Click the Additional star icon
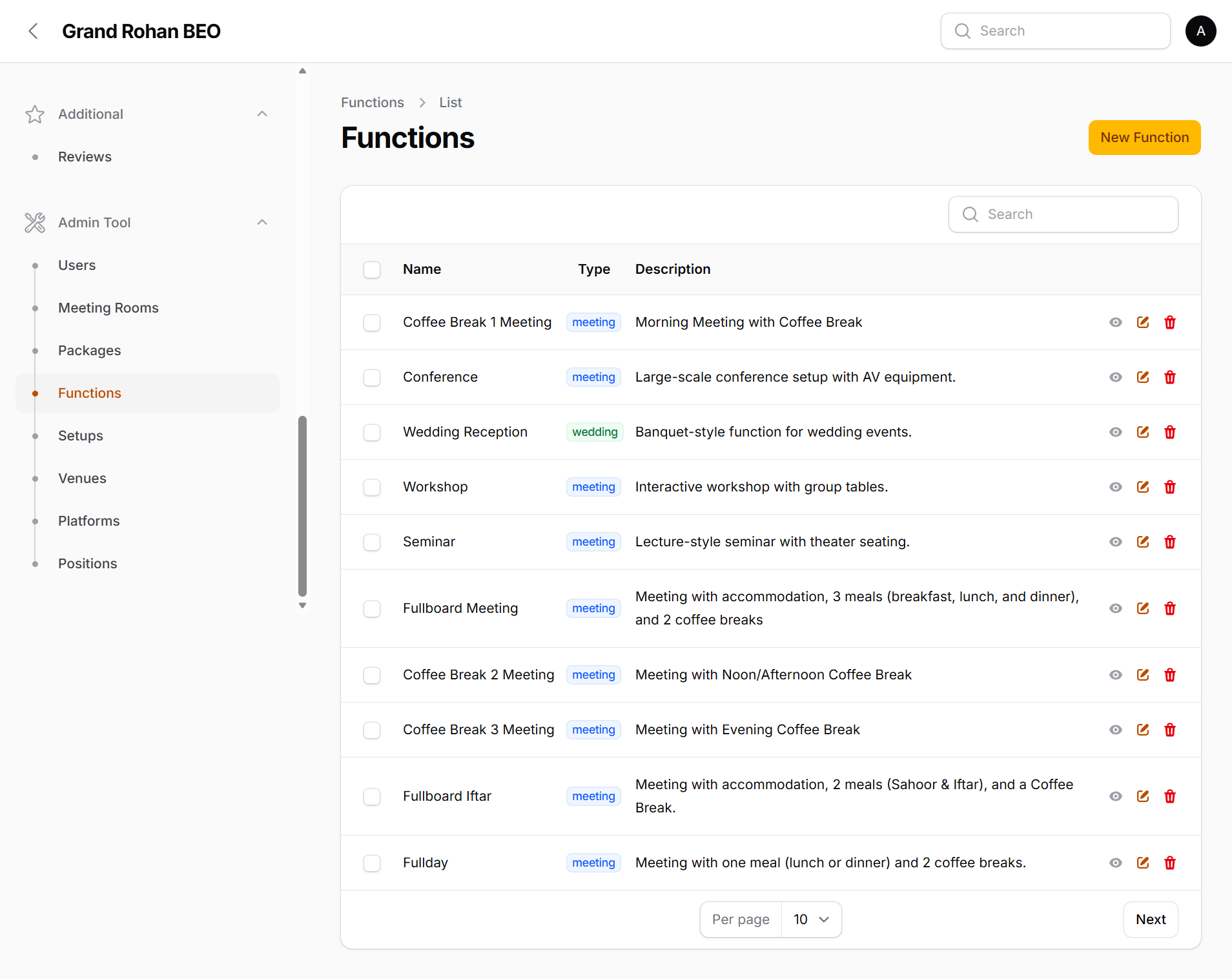Image resolution: width=1232 pixels, height=979 pixels. click(x=35, y=114)
